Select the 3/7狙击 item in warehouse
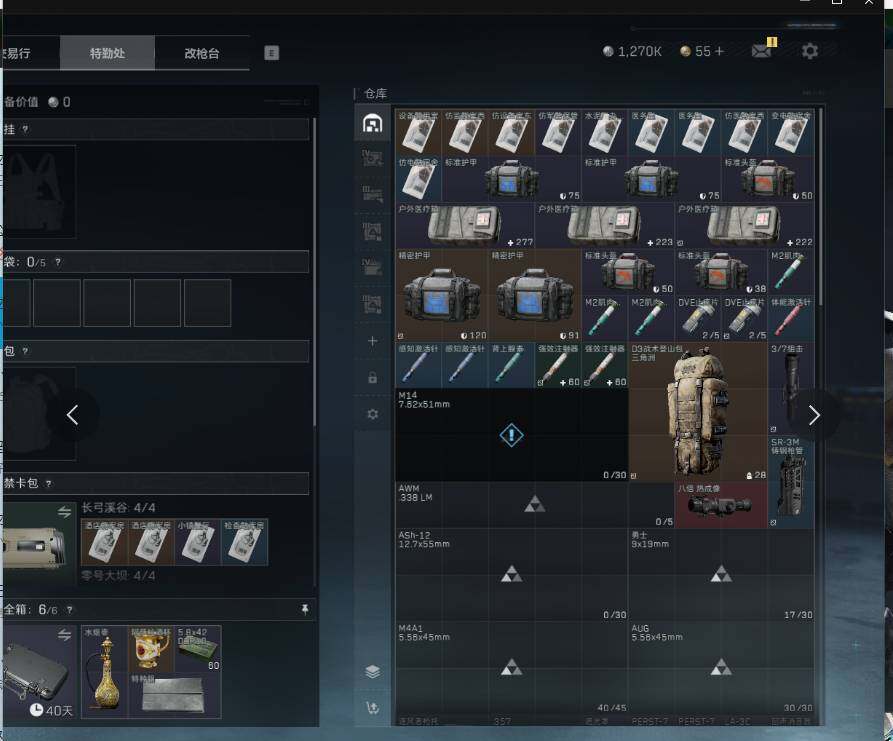 (791, 388)
